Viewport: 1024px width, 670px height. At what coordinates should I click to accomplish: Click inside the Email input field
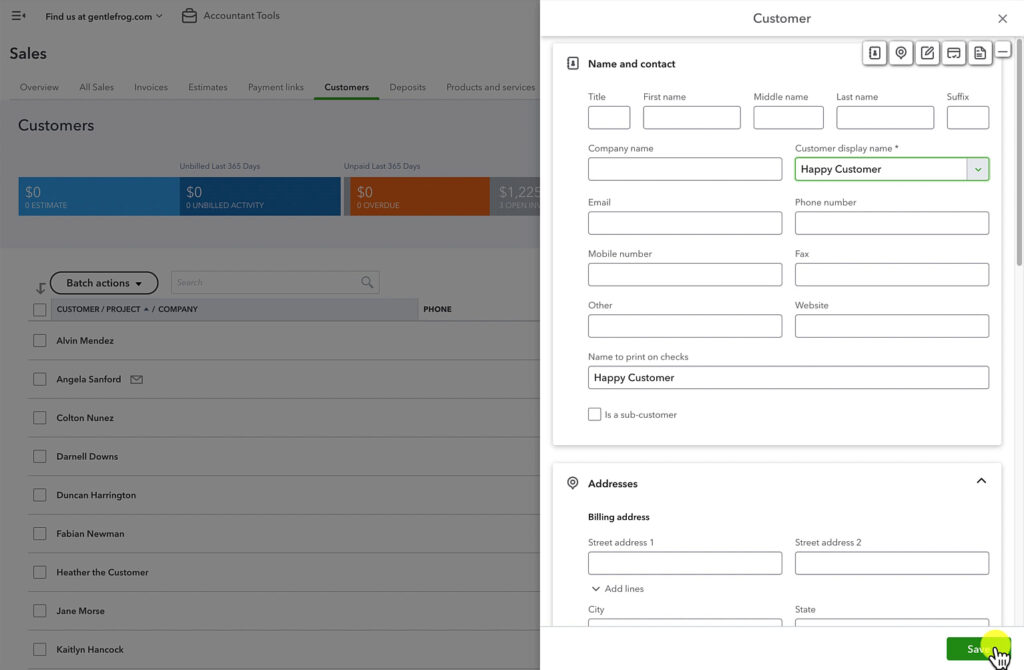click(x=684, y=222)
